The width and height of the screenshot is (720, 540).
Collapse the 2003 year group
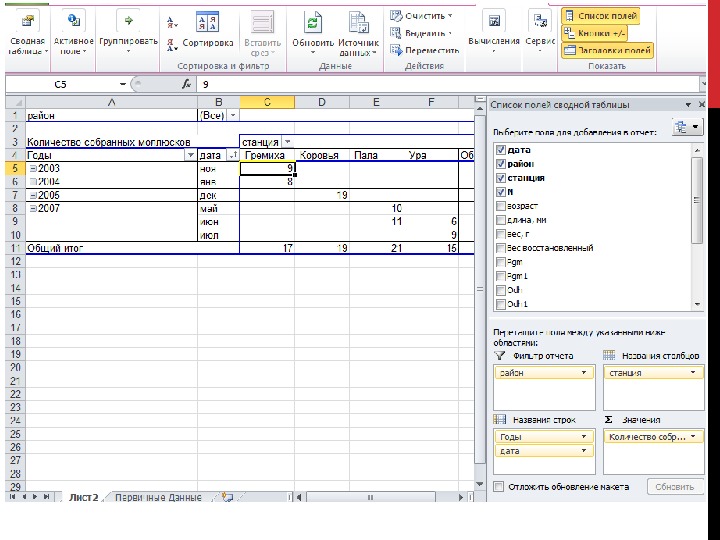(x=33, y=169)
